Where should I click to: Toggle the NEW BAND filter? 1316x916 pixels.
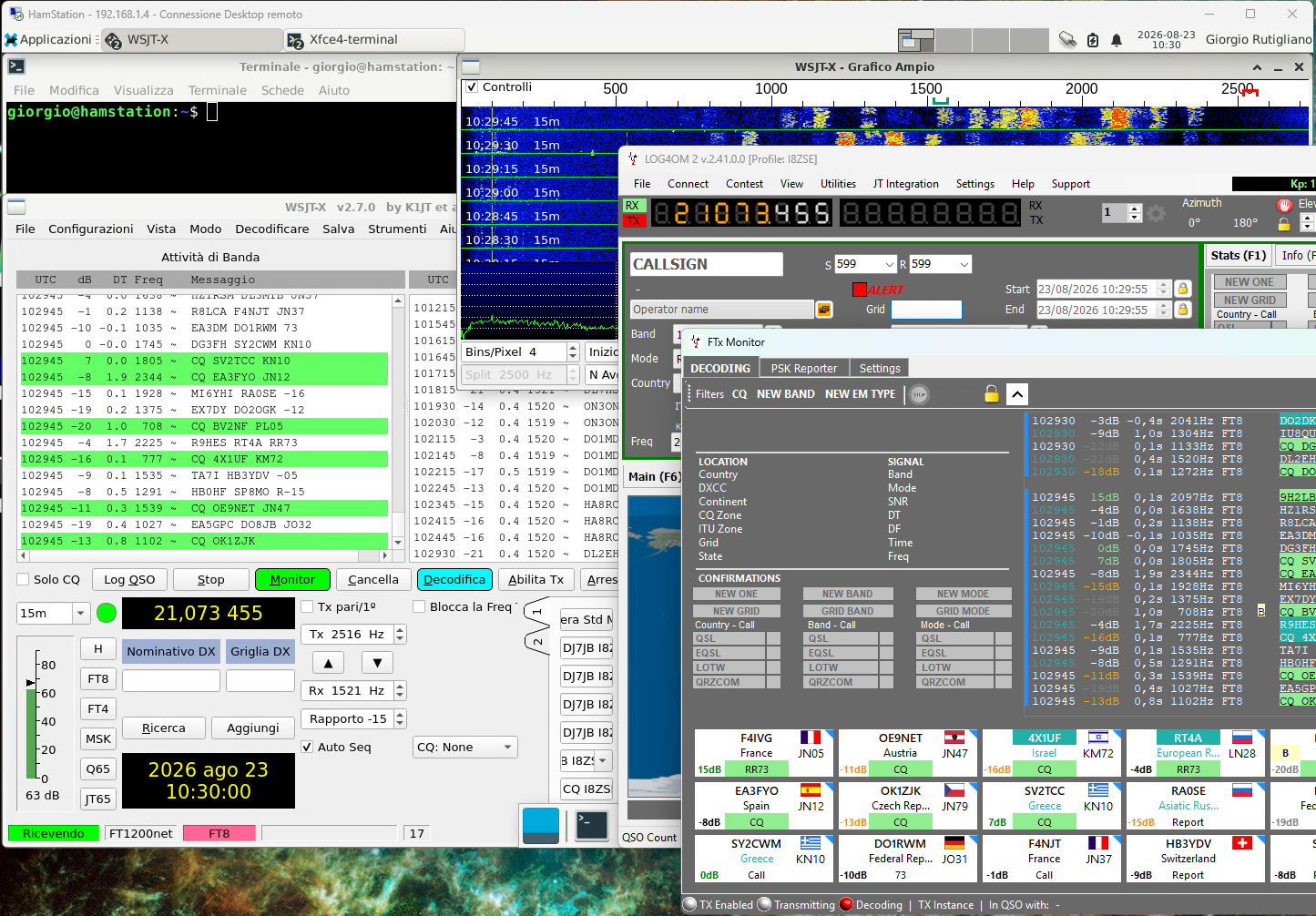786,394
